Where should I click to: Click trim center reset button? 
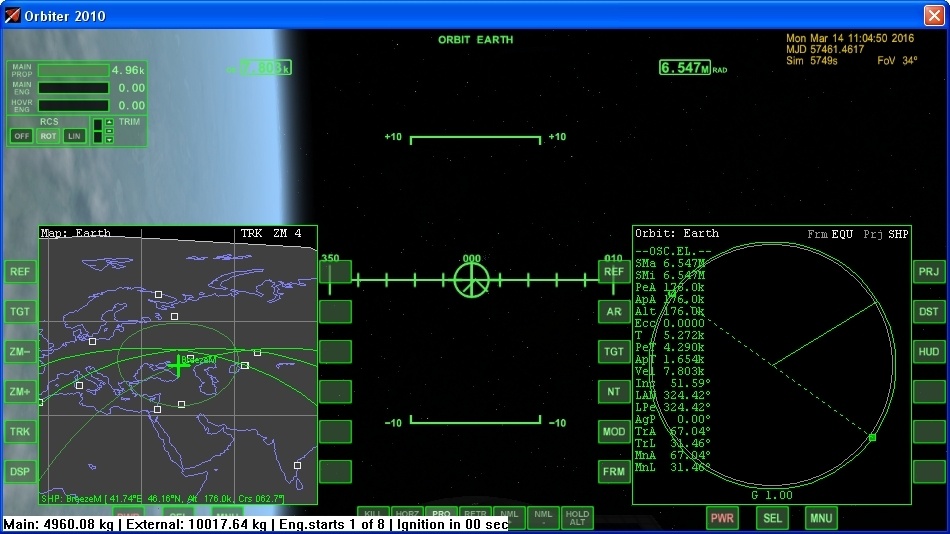click(x=109, y=131)
